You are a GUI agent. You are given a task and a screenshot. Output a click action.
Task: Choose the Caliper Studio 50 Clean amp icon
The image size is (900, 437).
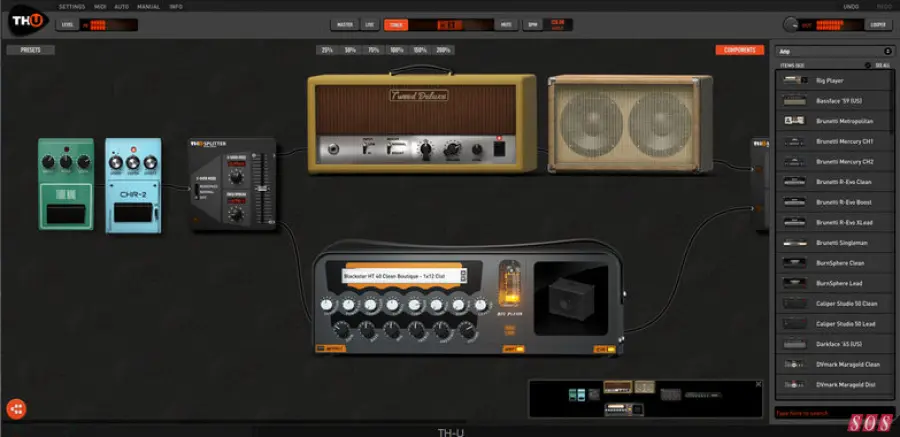[795, 303]
